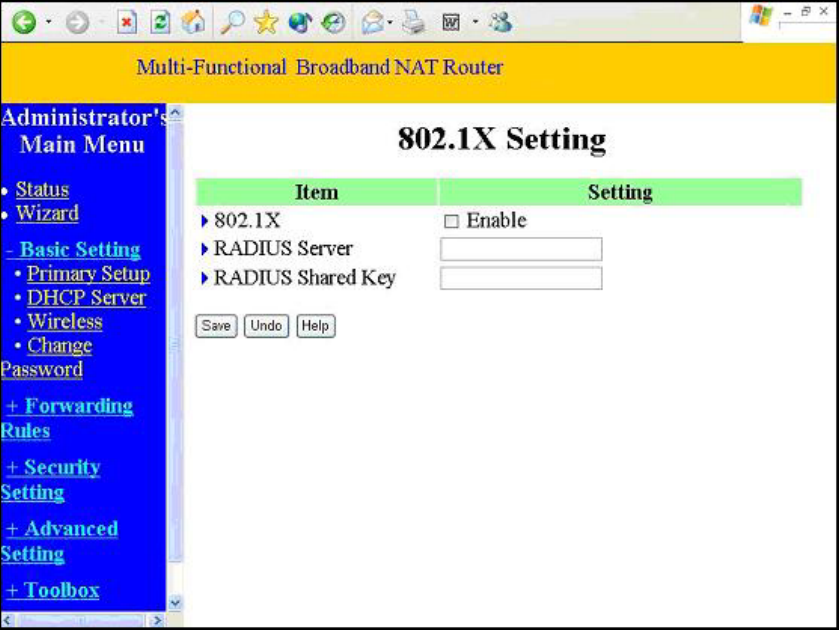Close the browser window

click(823, 12)
